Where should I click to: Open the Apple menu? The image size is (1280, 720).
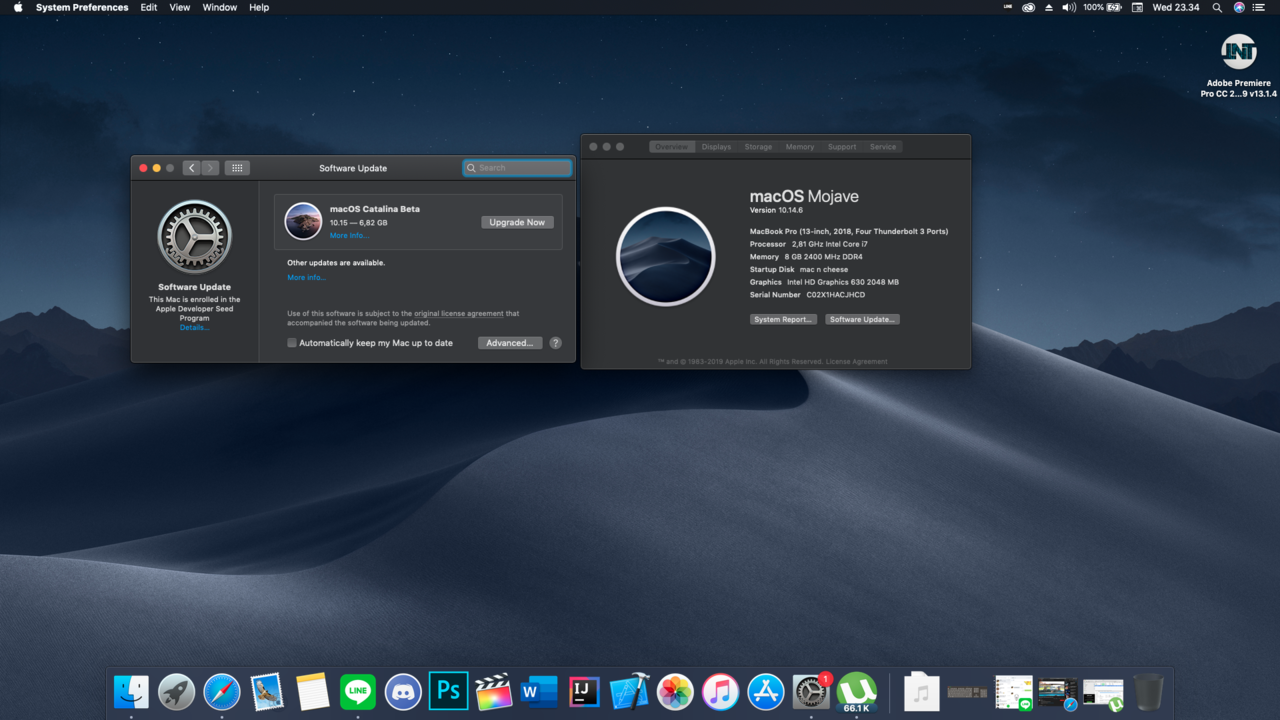click(18, 7)
